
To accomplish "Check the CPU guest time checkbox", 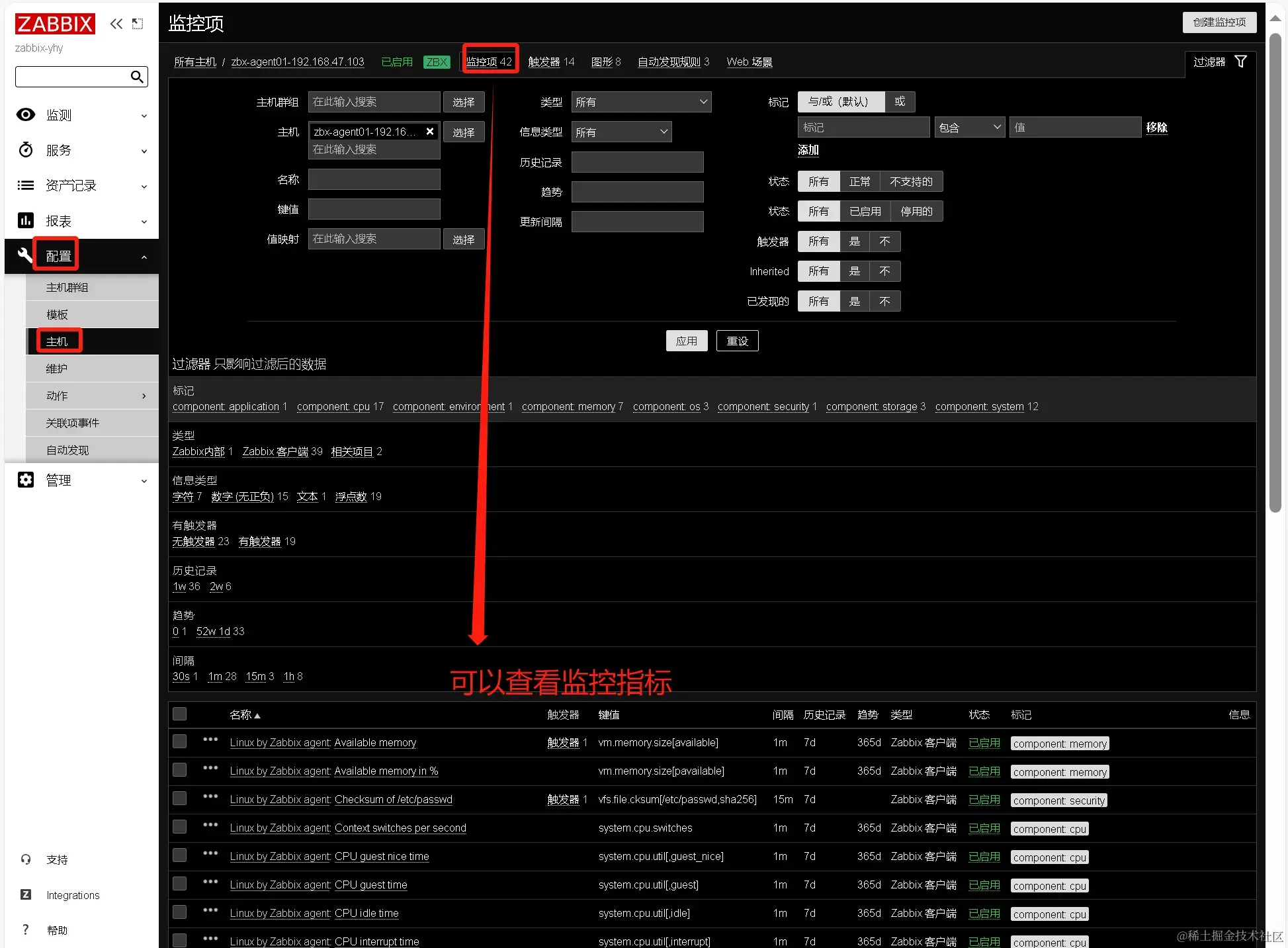I will point(179,884).
